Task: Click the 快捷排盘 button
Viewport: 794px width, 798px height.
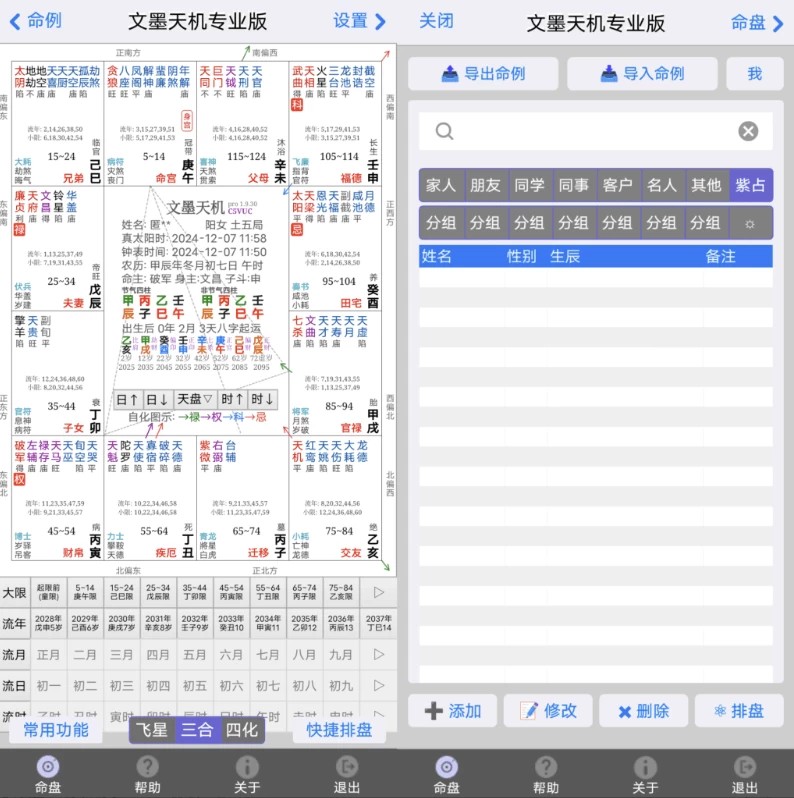Action: (340, 730)
